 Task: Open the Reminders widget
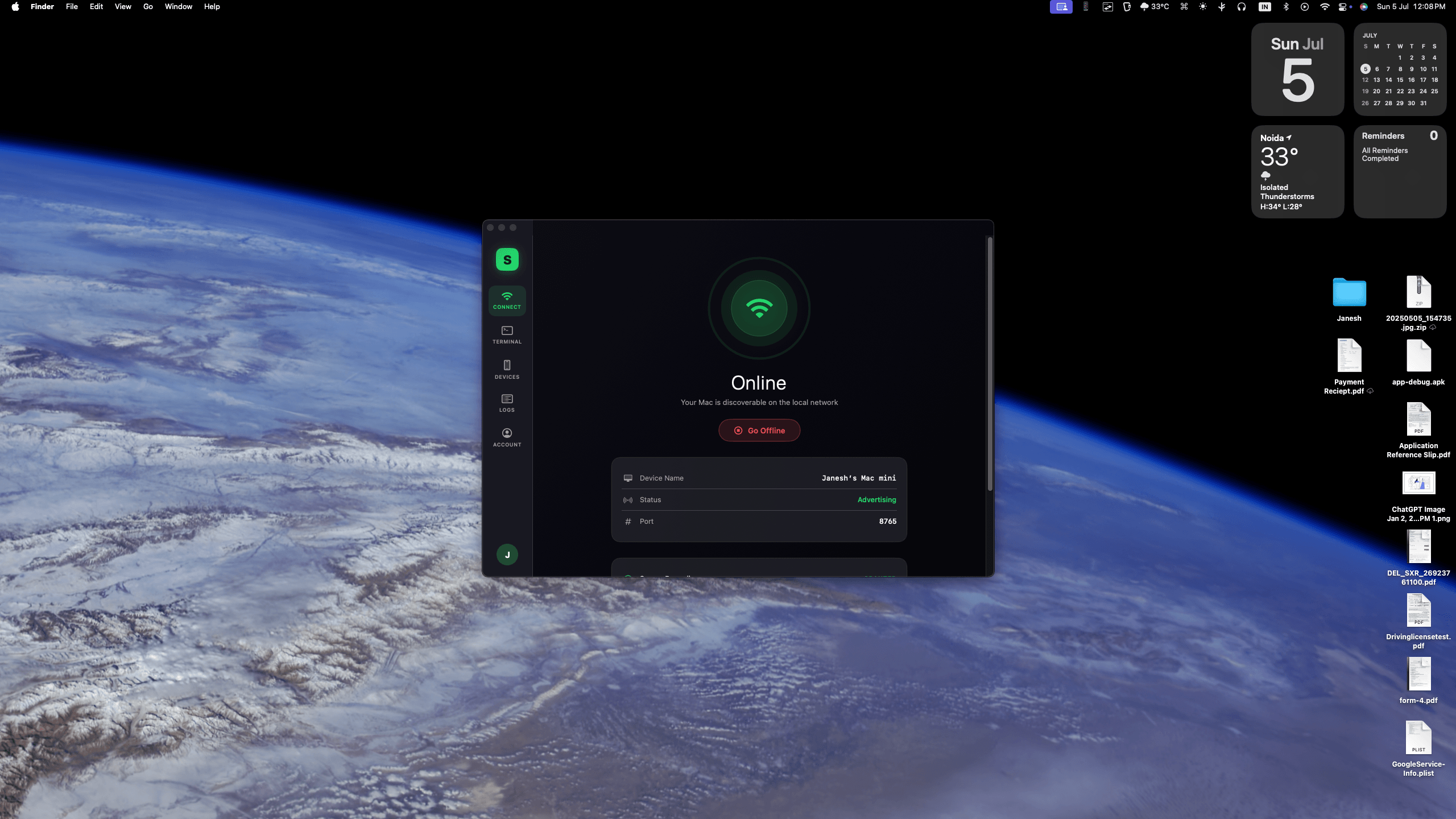click(1400, 172)
